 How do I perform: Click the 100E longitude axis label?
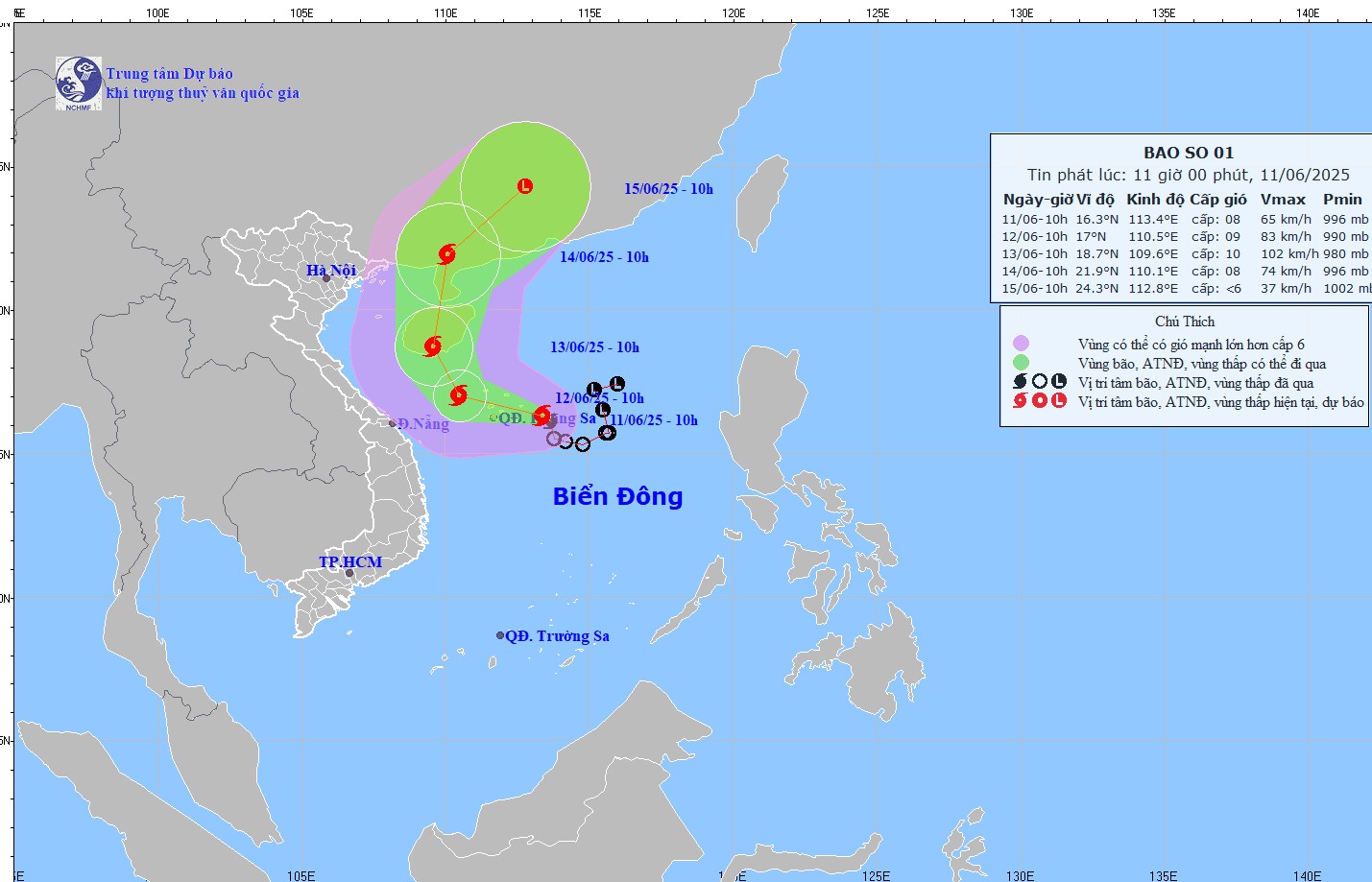[x=157, y=13]
